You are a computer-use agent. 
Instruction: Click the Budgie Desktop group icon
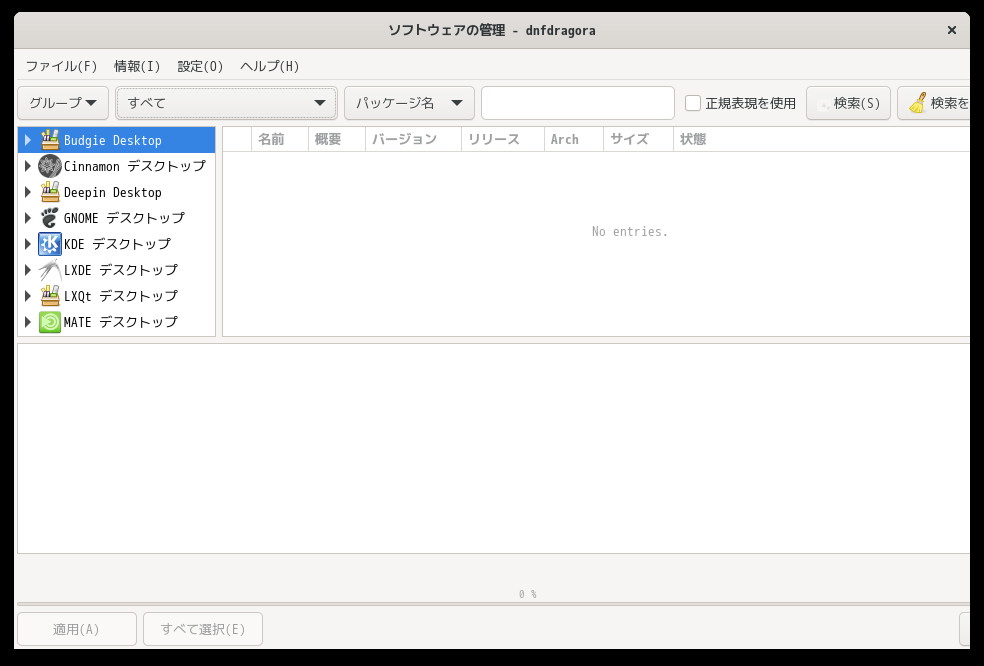50,140
